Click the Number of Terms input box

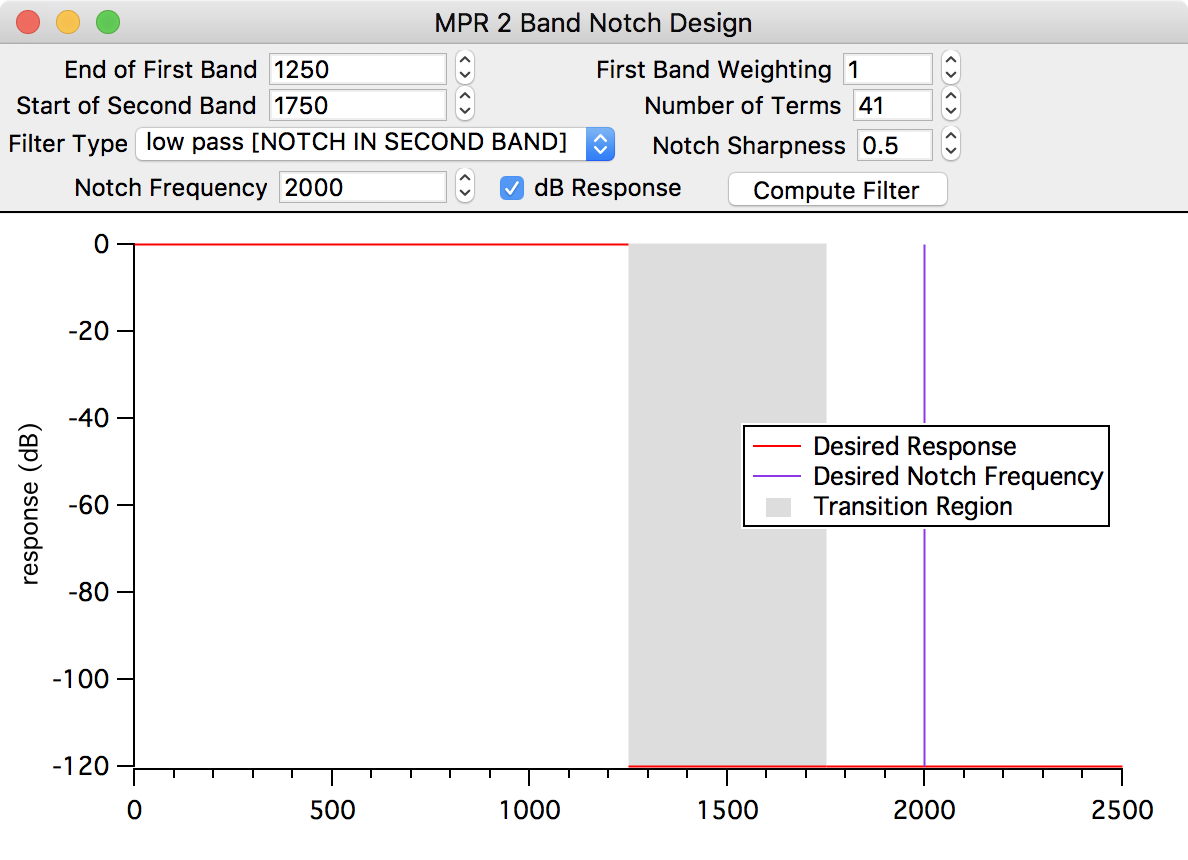coord(892,105)
